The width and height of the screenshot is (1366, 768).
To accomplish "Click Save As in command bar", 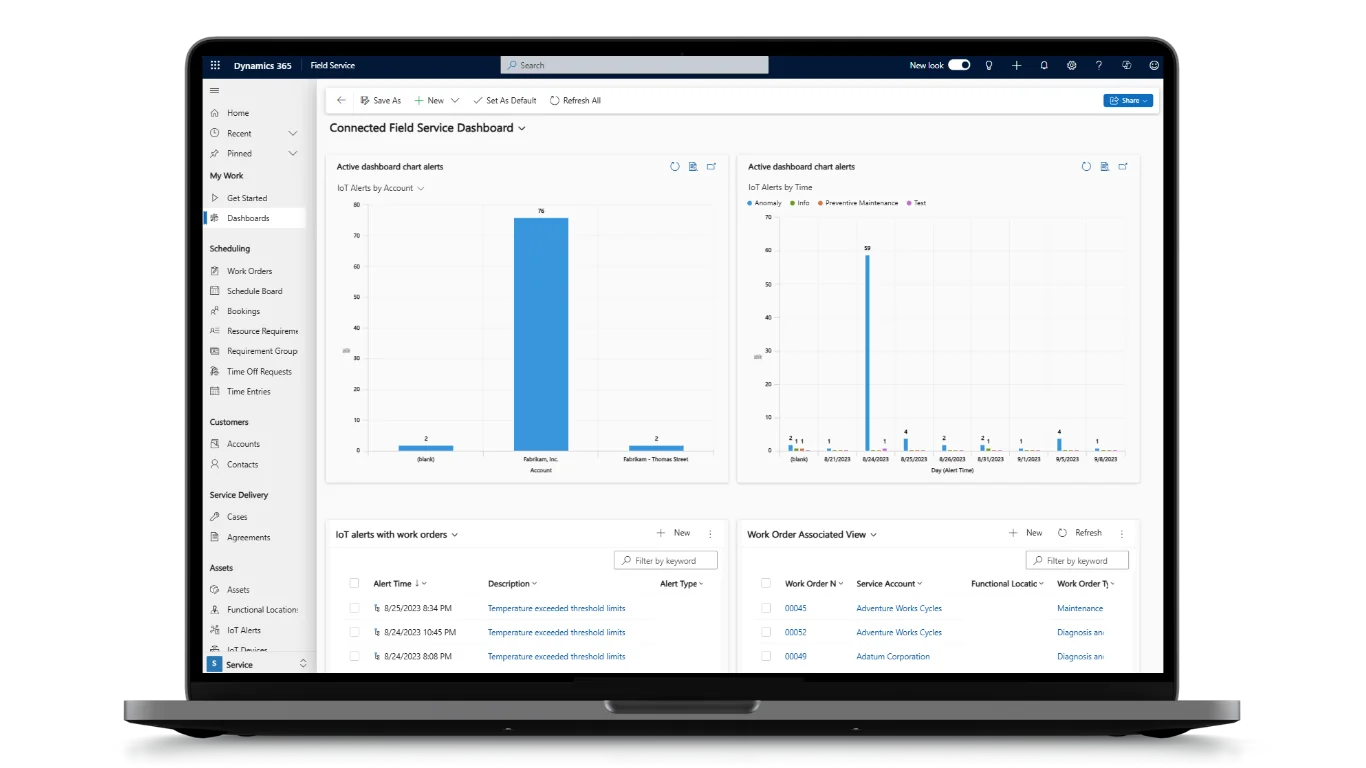I will pos(380,100).
